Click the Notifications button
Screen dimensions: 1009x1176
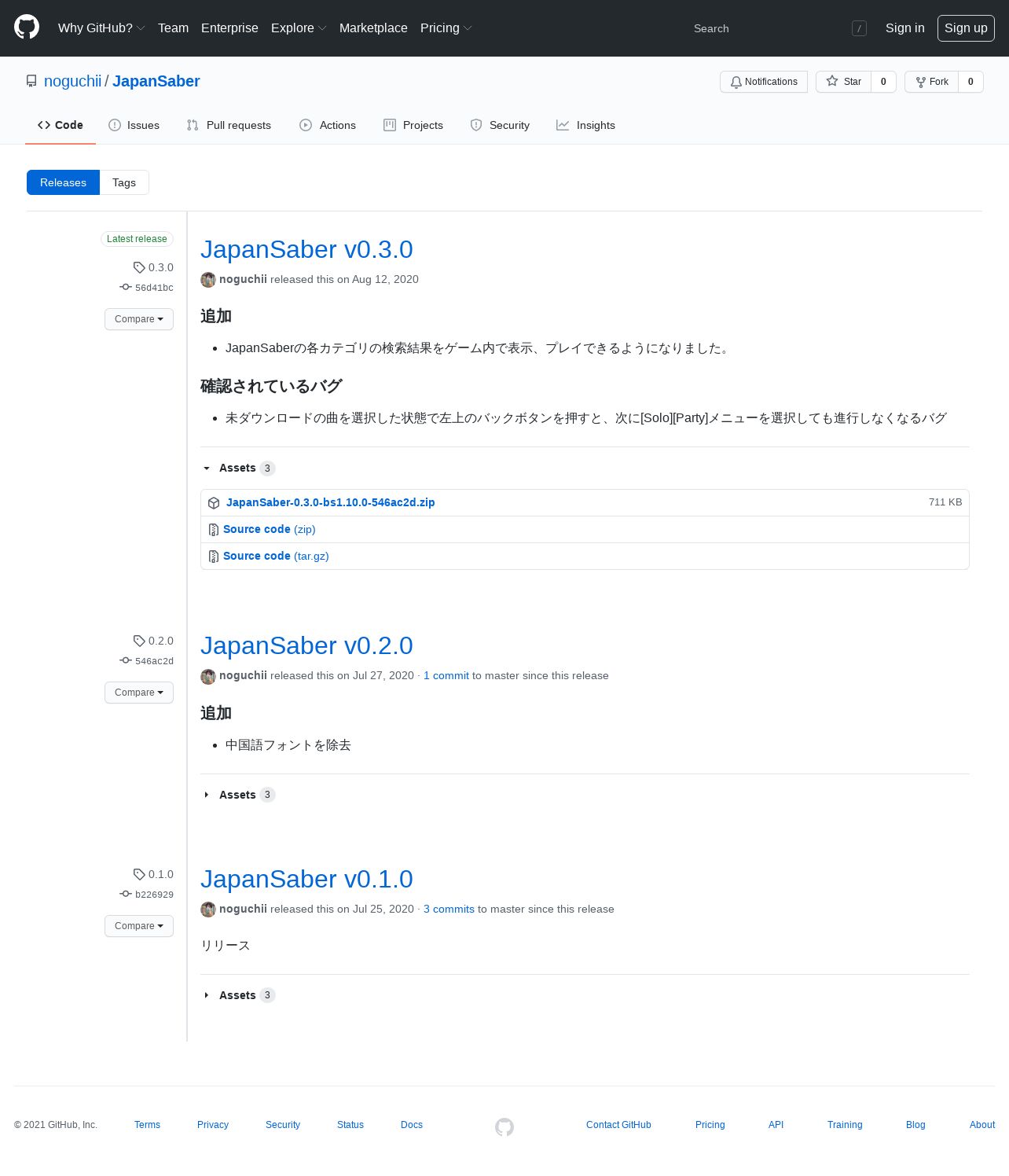pyautogui.click(x=764, y=82)
